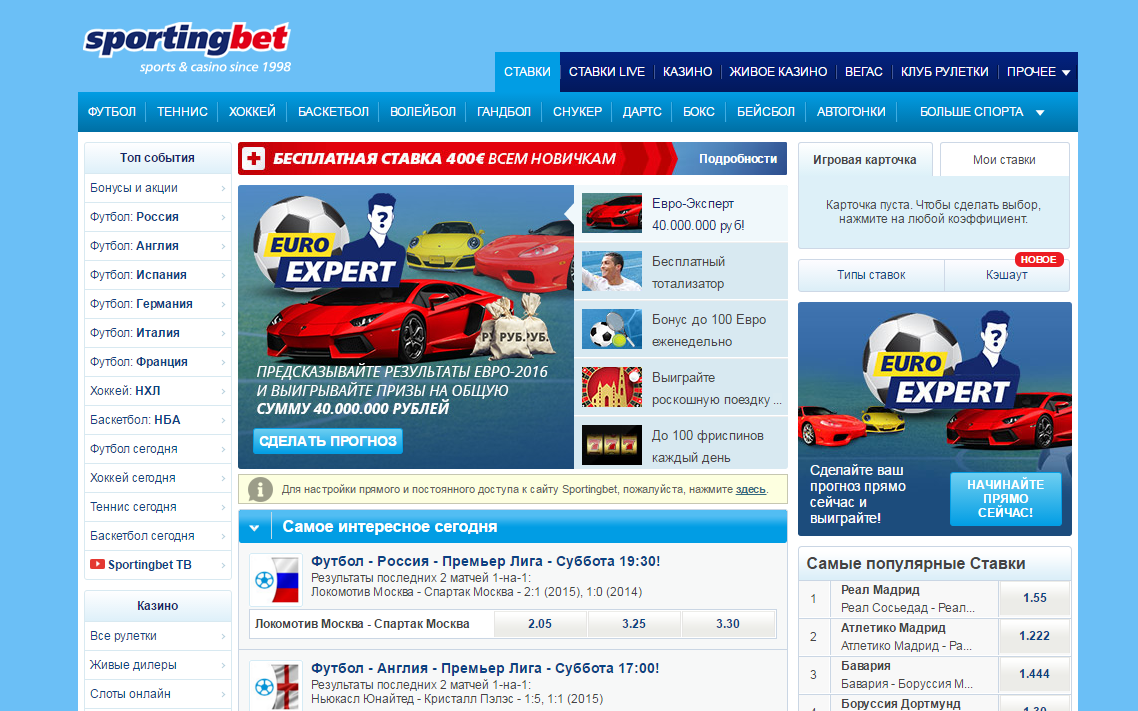Open the Выиграйте роскошную поездку thumbnail
The height and width of the screenshot is (711, 1138).
612,387
